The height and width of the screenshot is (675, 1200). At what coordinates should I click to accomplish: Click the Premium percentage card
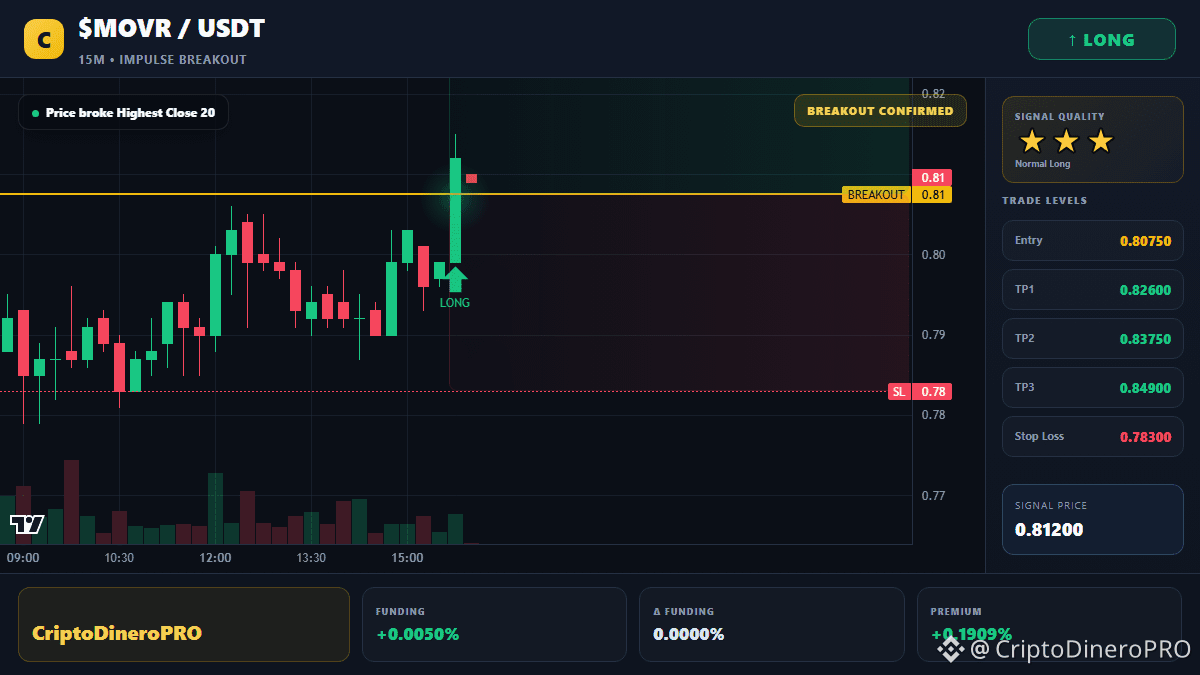click(1049, 624)
